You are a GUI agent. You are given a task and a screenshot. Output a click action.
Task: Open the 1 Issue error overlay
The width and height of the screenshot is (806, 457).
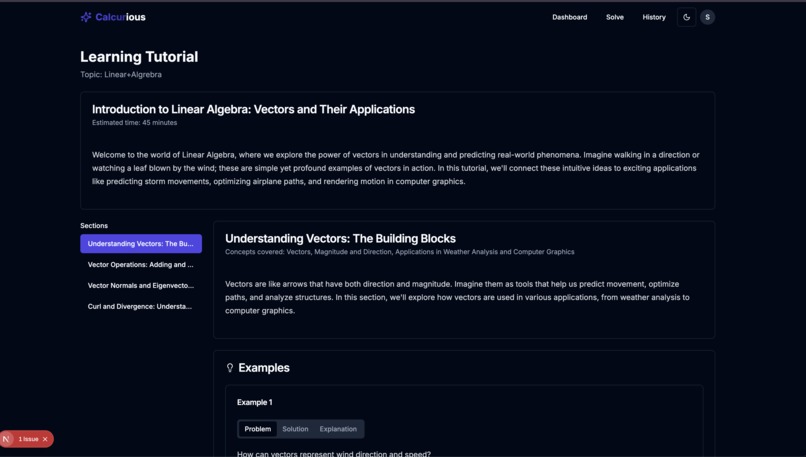pyautogui.click(x=28, y=439)
